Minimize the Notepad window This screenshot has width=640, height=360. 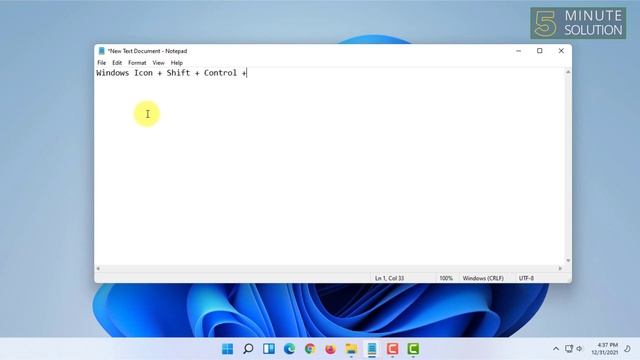pos(518,51)
